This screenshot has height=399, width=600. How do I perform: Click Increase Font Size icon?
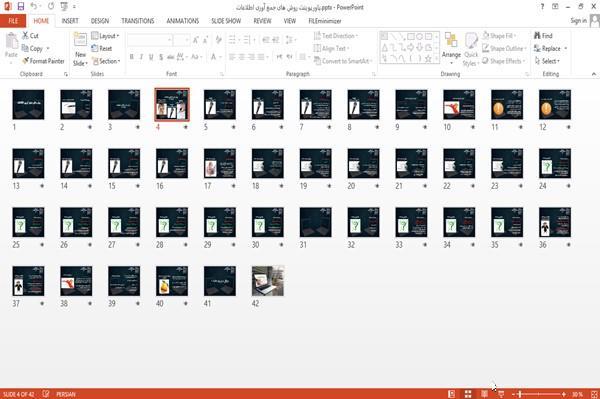click(x=196, y=39)
